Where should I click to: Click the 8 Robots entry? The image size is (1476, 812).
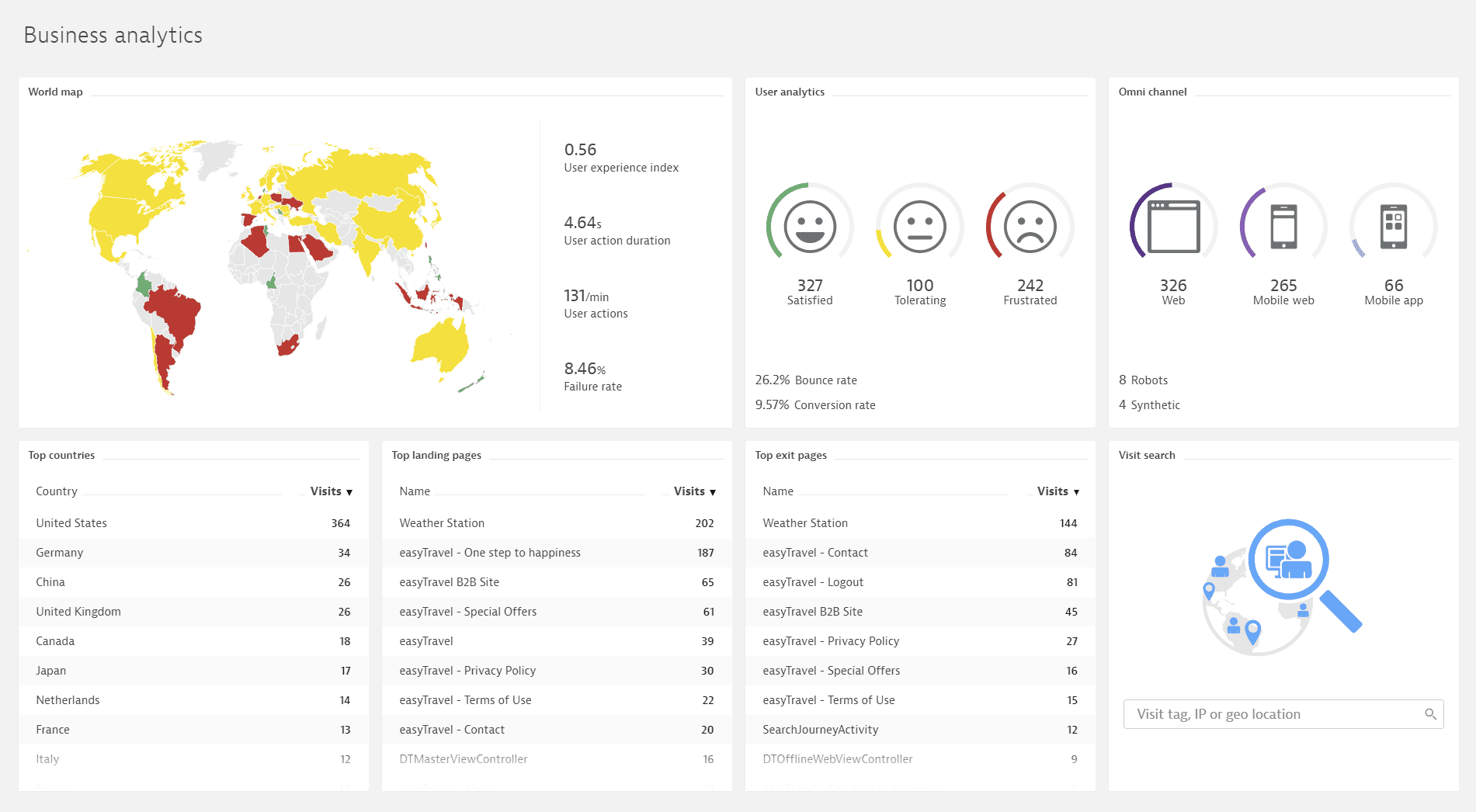[1143, 380]
